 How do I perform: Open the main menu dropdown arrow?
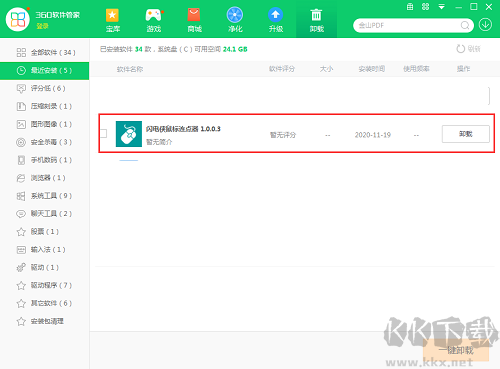(x=442, y=7)
